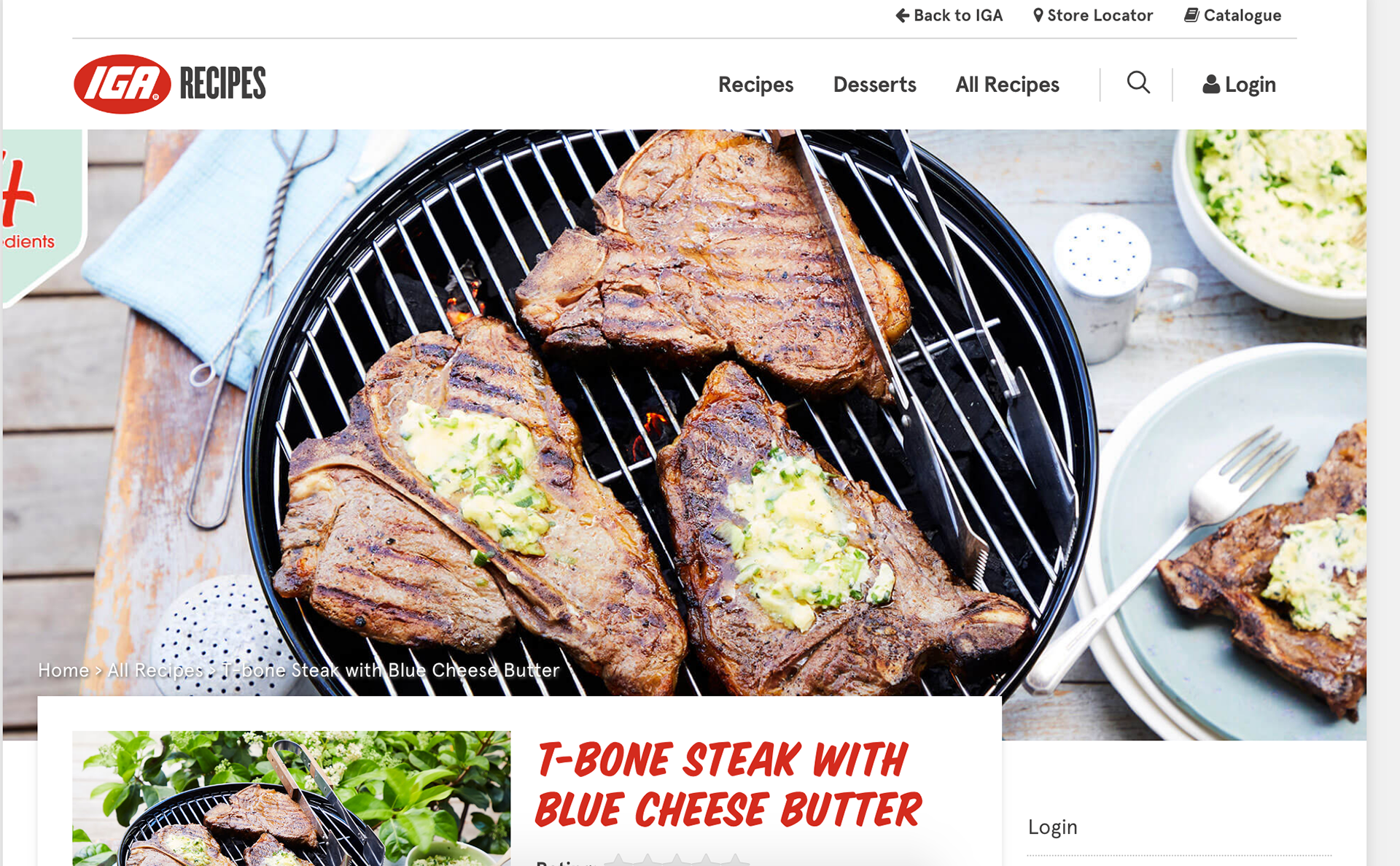Image resolution: width=1400 pixels, height=866 pixels.
Task: Click the ingredients badge on left edge
Action: (x=44, y=217)
